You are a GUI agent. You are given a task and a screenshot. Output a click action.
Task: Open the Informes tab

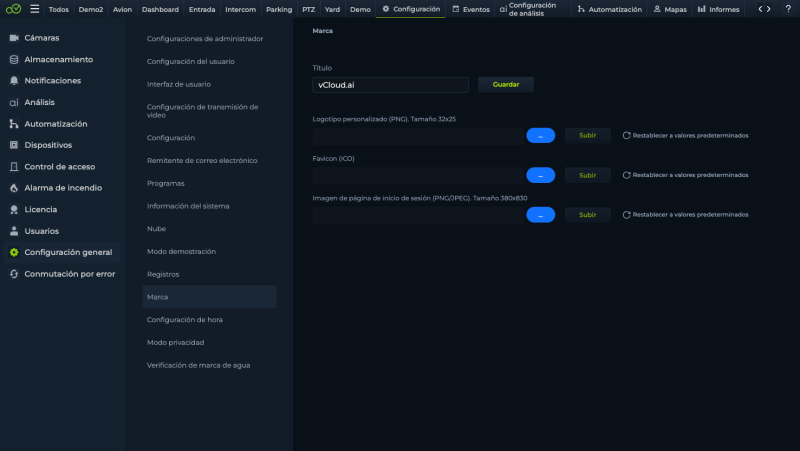click(x=718, y=9)
